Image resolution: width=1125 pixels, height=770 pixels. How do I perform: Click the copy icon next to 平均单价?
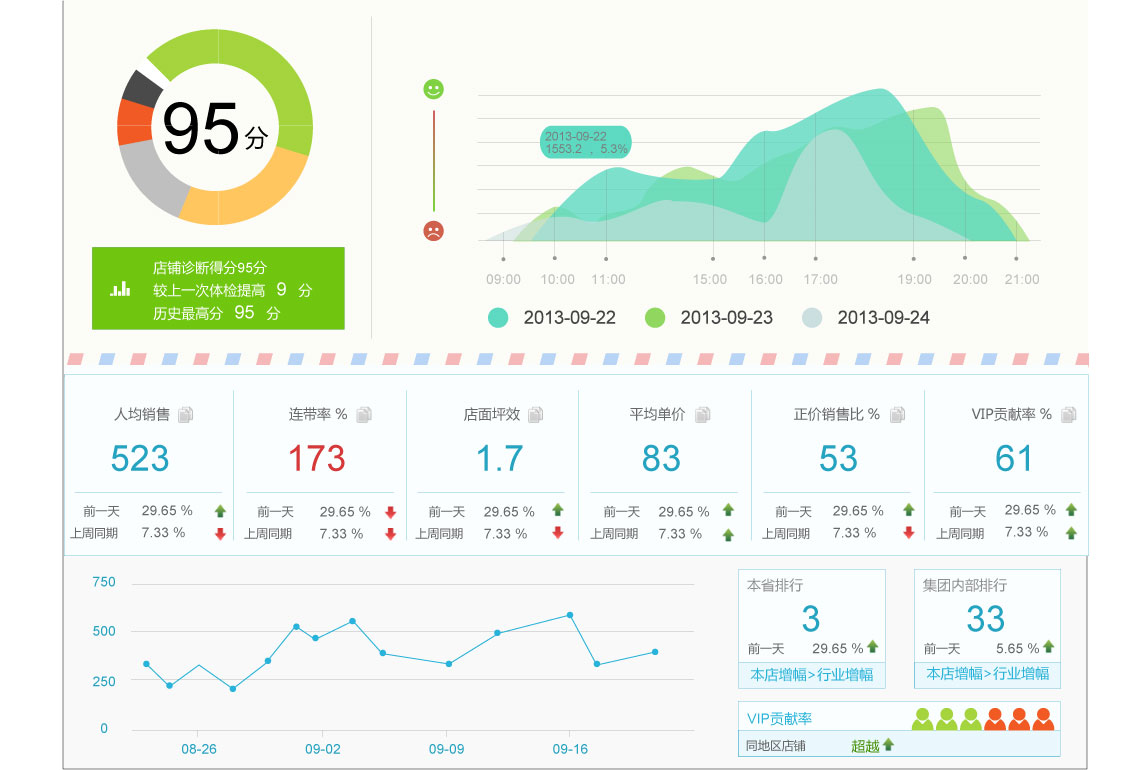[703, 414]
